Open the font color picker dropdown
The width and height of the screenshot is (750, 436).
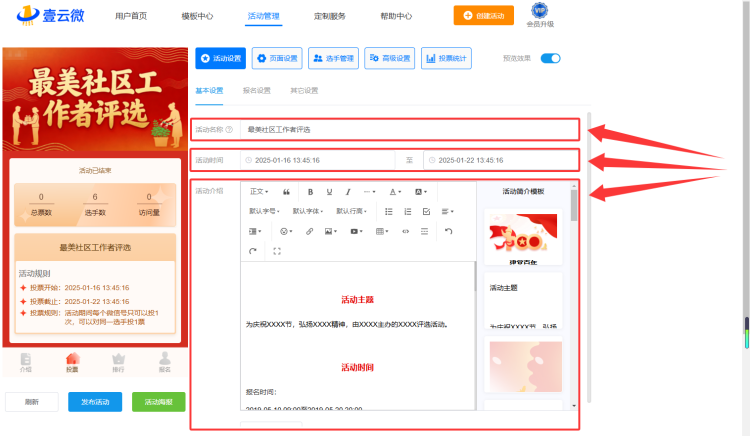coord(395,192)
